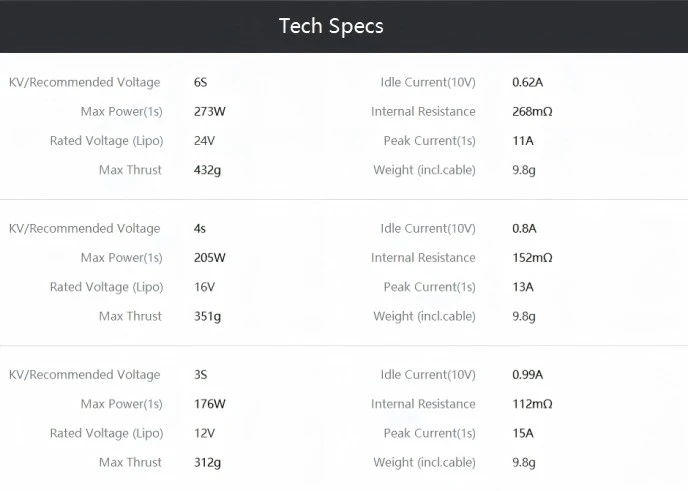The height and width of the screenshot is (491, 688).
Task: Click the Tech Specs header title
Action: pos(331,26)
